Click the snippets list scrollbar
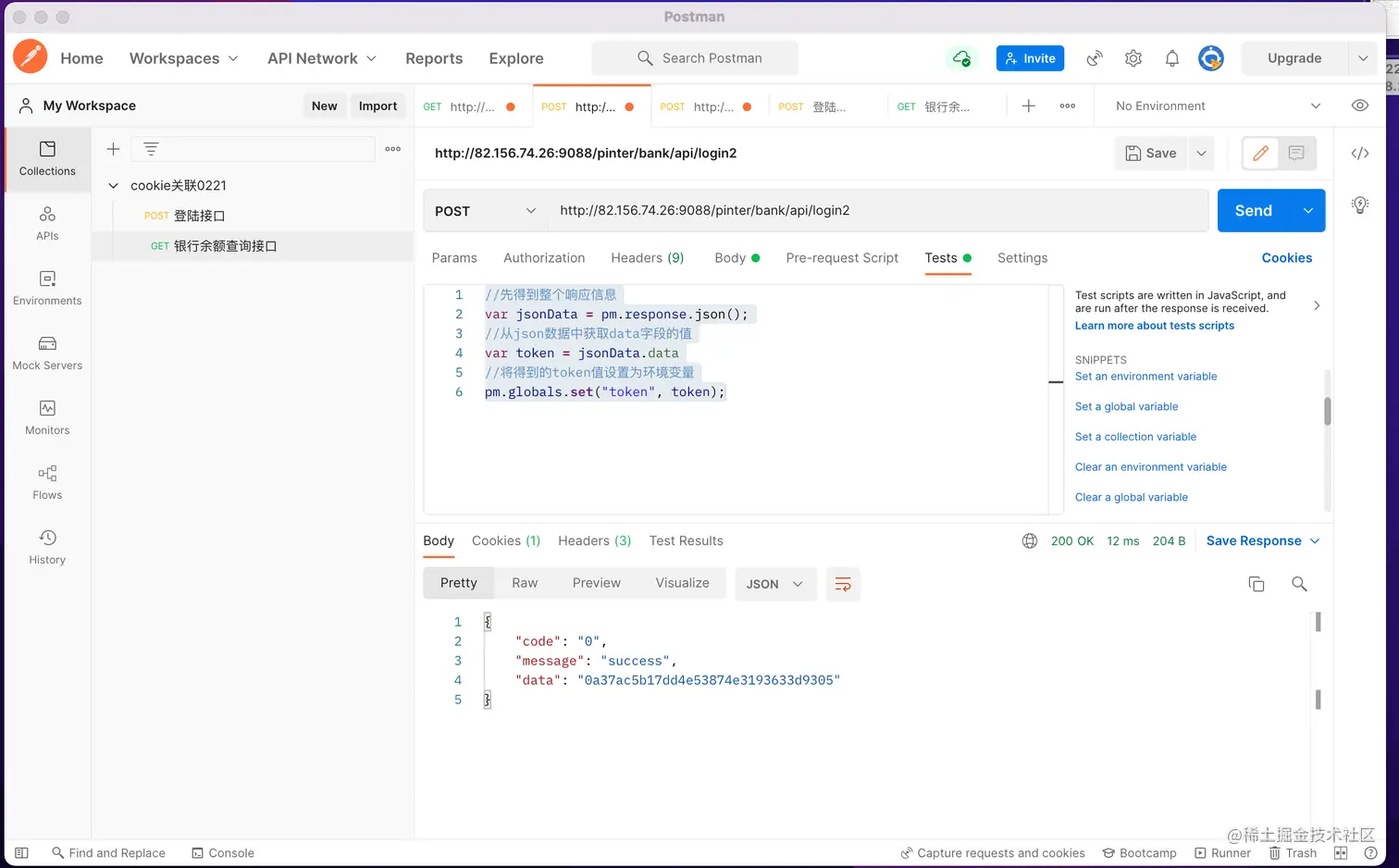Screen dimensions: 1399x868 click(1327, 411)
